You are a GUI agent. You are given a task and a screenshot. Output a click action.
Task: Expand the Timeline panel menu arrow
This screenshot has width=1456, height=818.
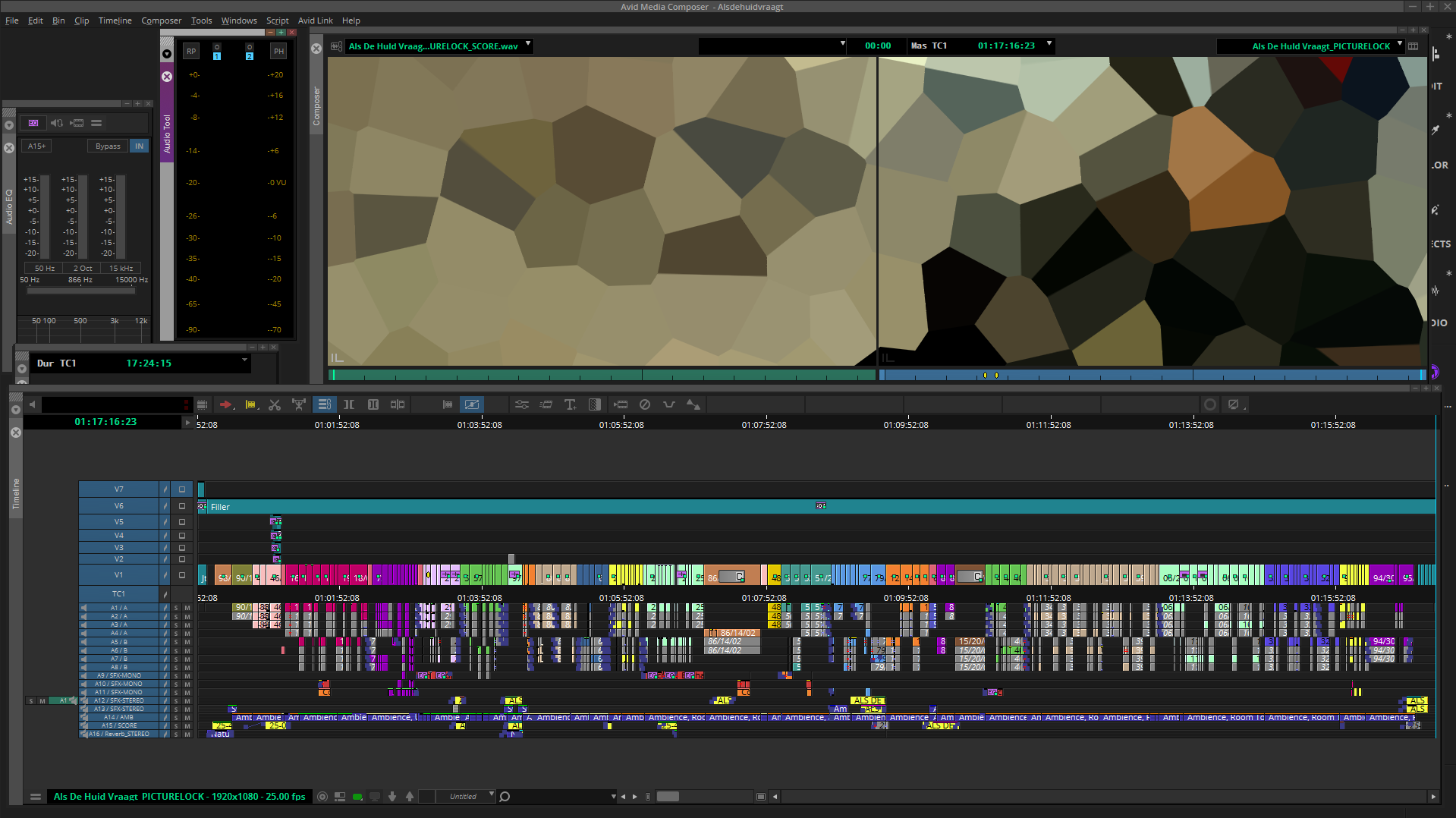16,410
